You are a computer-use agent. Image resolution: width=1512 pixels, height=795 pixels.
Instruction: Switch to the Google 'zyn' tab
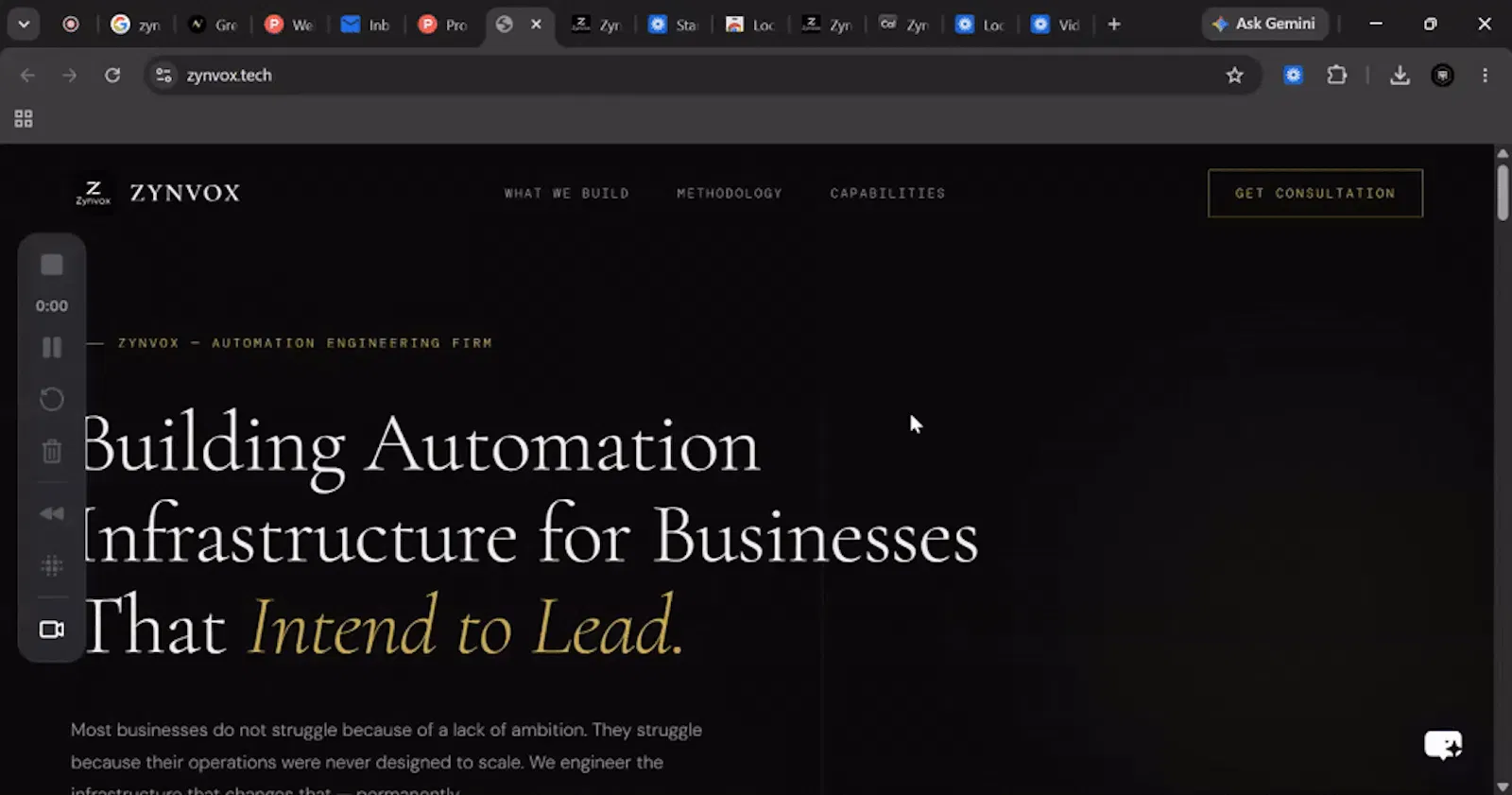coord(134,25)
